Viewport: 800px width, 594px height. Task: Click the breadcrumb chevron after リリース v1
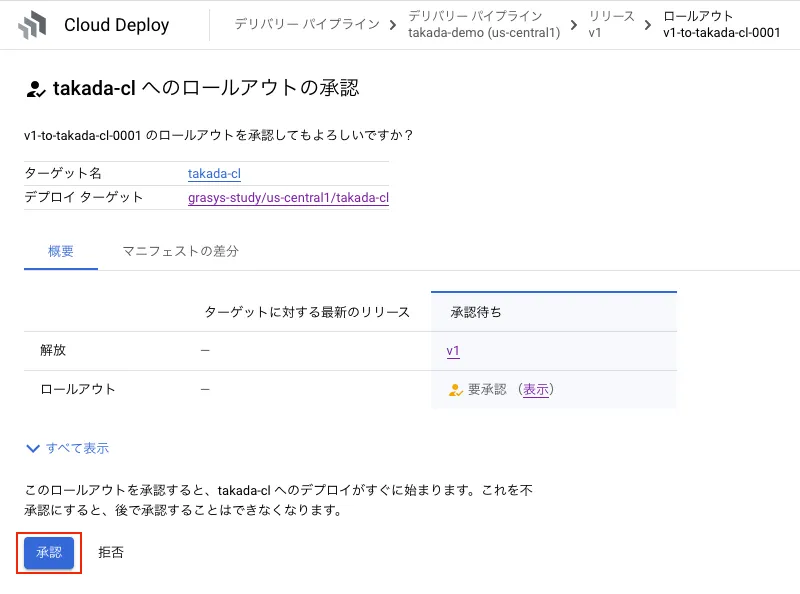point(648,24)
